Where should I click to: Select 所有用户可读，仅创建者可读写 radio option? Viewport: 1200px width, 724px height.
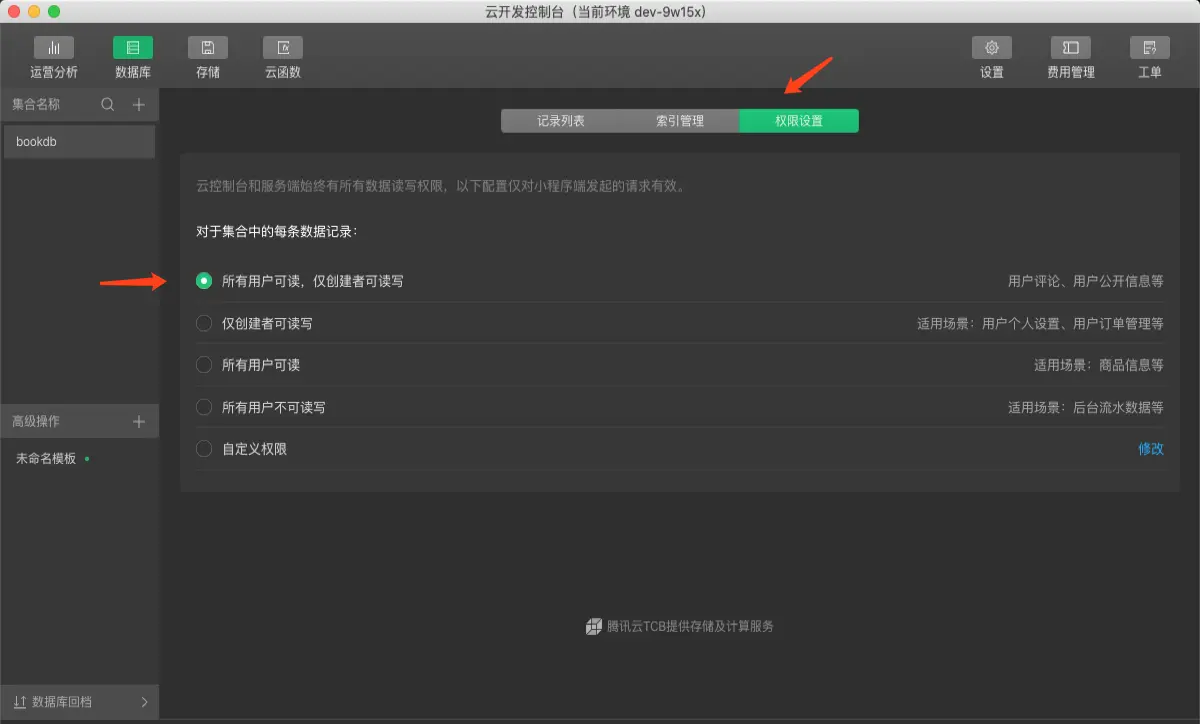(x=204, y=281)
